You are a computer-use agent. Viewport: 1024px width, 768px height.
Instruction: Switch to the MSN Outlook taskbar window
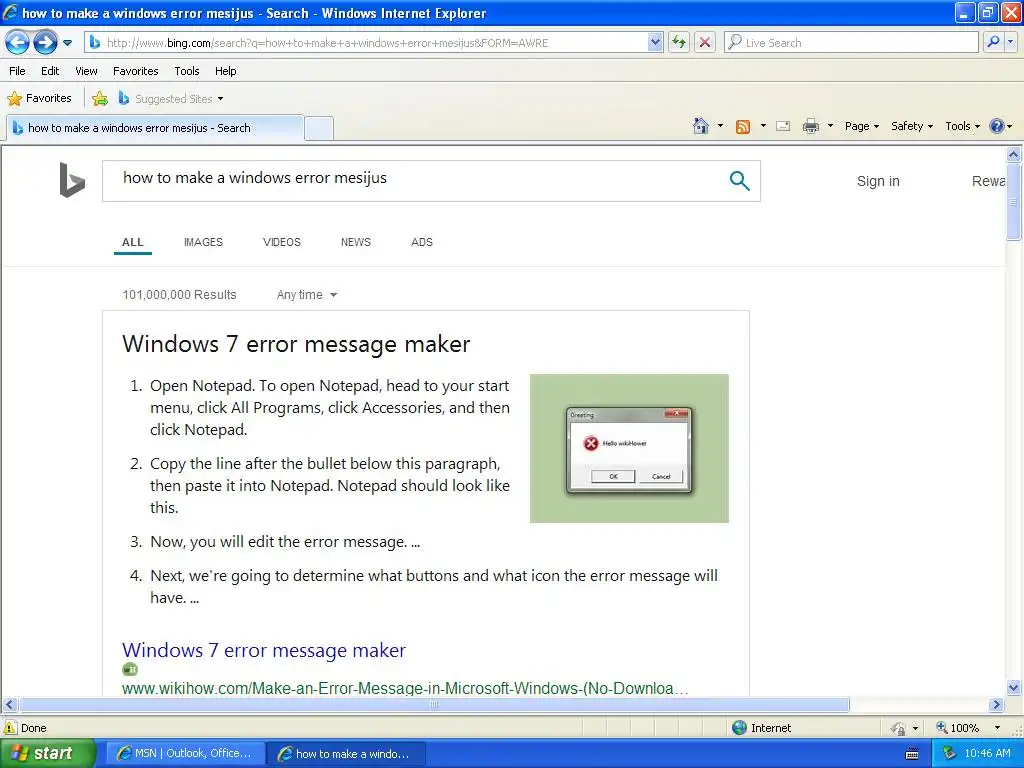[x=185, y=754]
